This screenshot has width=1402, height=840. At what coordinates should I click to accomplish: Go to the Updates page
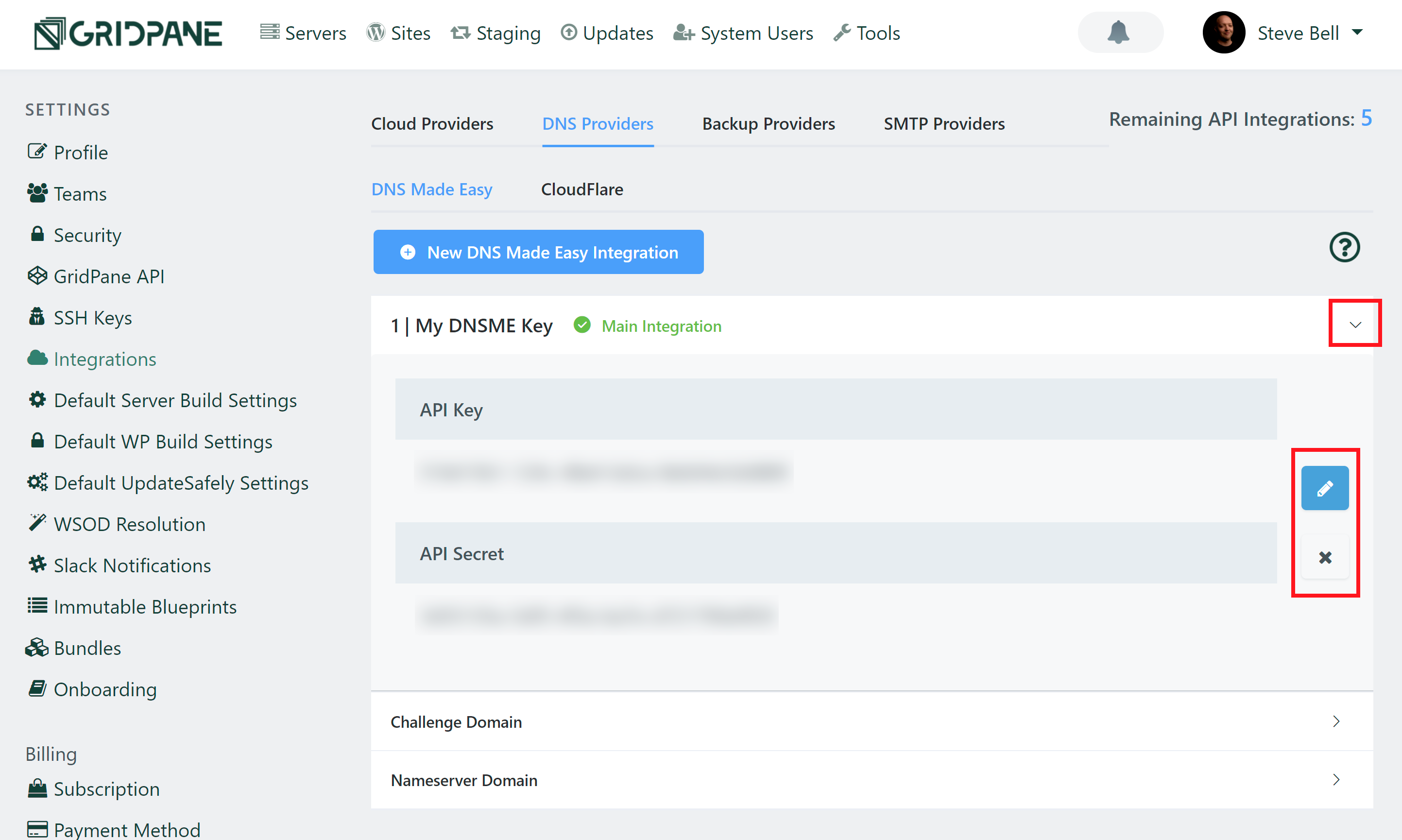click(607, 34)
